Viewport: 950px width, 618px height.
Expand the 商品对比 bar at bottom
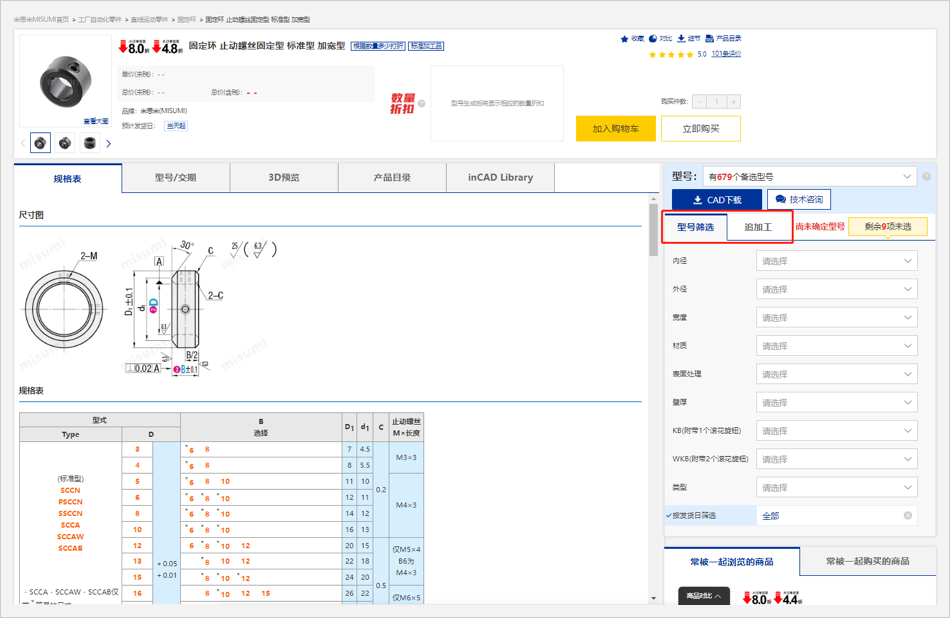(703, 596)
